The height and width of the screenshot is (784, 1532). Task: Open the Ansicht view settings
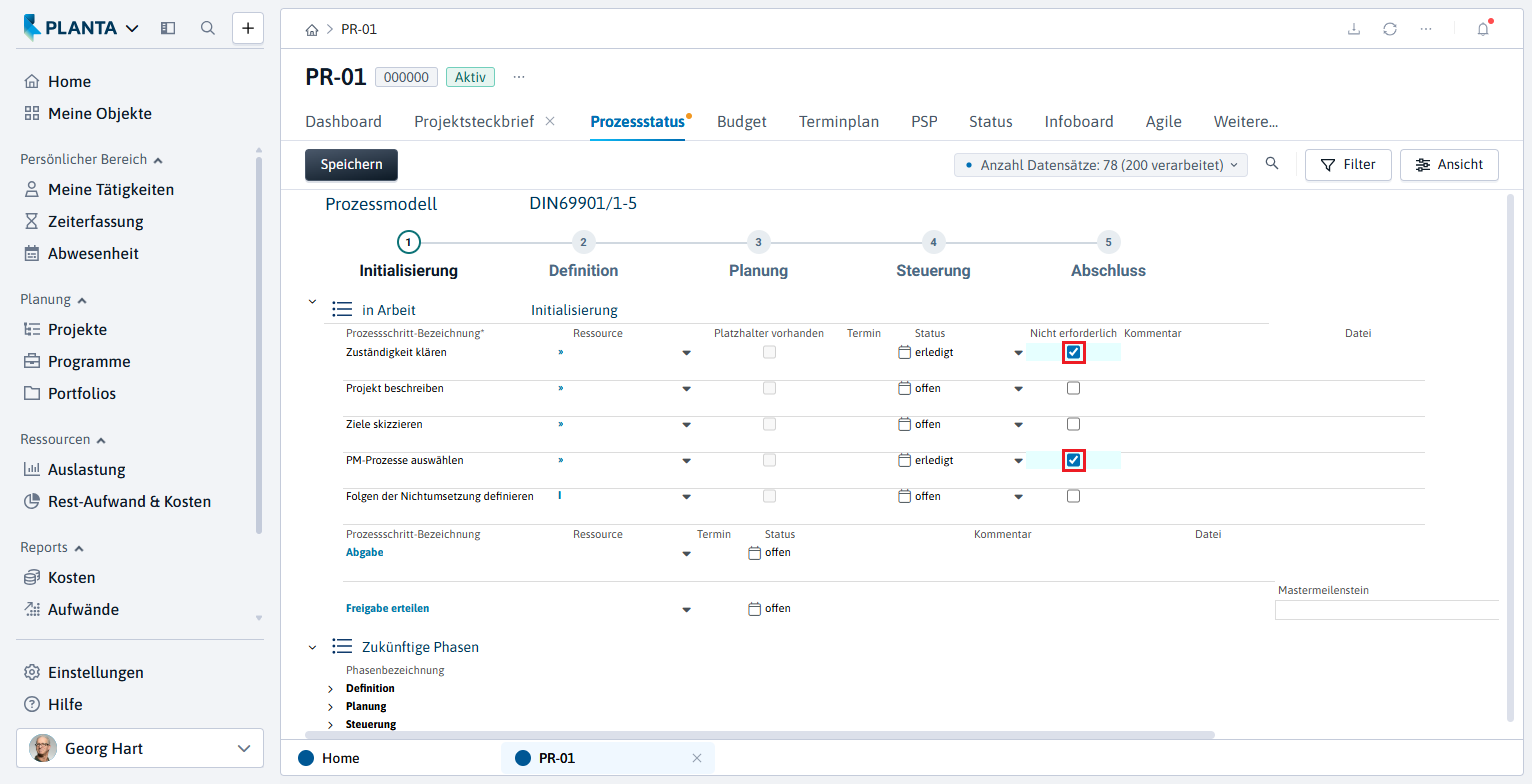pyautogui.click(x=1449, y=165)
